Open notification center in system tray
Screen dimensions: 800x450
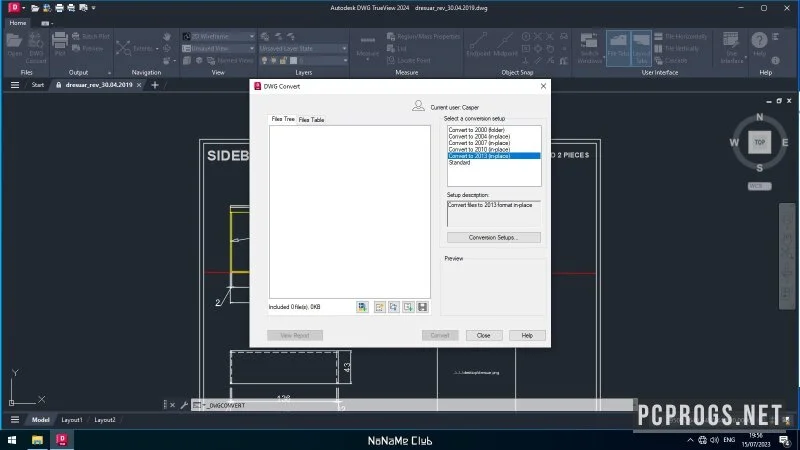click(x=785, y=440)
